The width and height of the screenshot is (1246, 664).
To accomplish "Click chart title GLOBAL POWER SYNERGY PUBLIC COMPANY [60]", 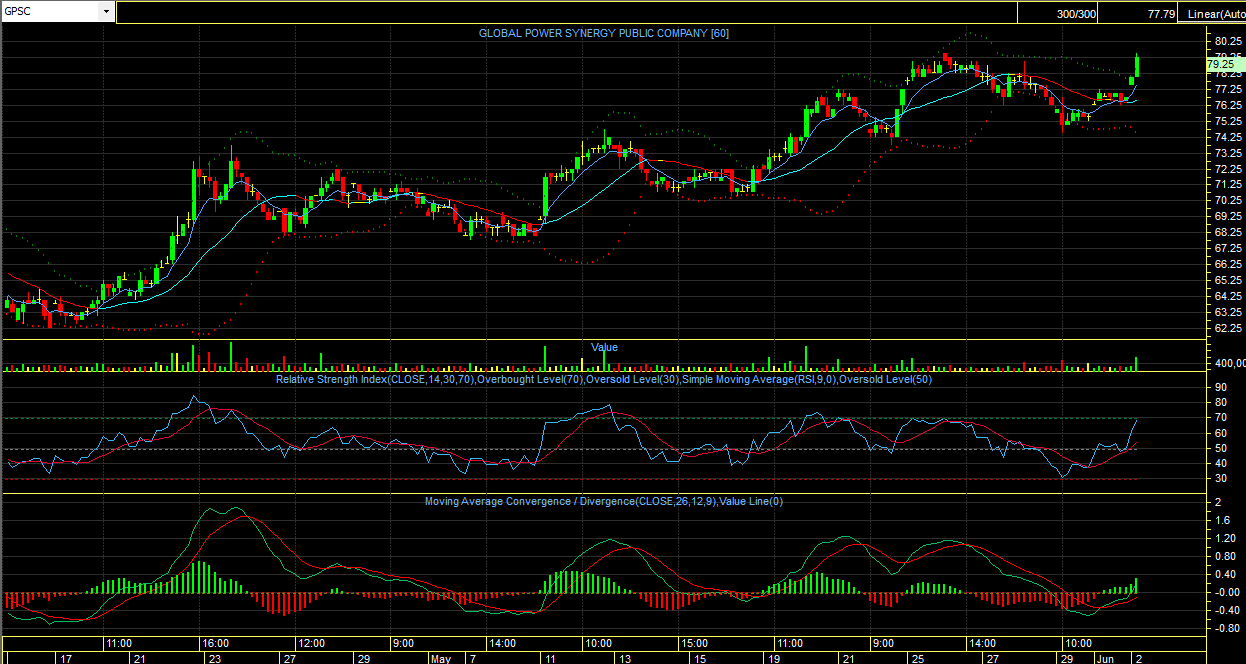I will [x=604, y=33].
